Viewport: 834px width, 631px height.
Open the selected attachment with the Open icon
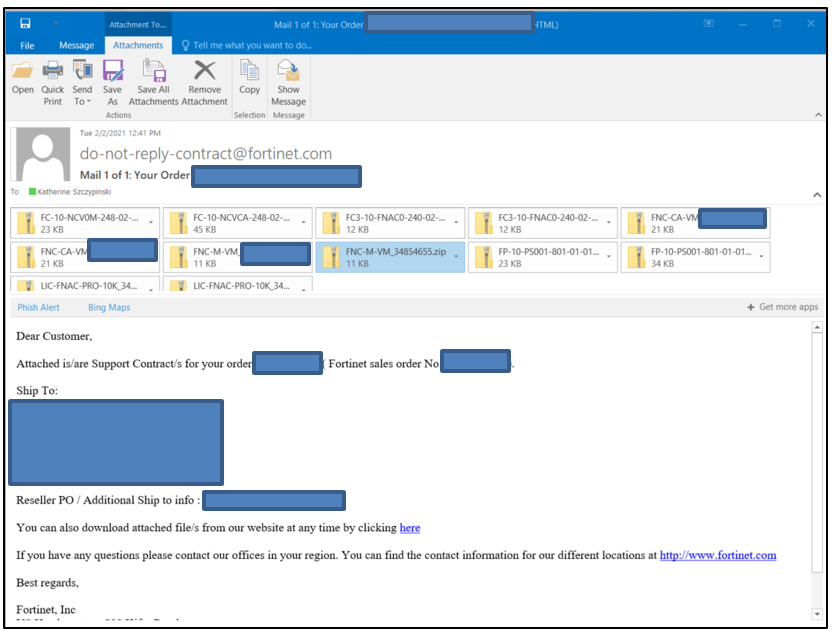(x=22, y=80)
